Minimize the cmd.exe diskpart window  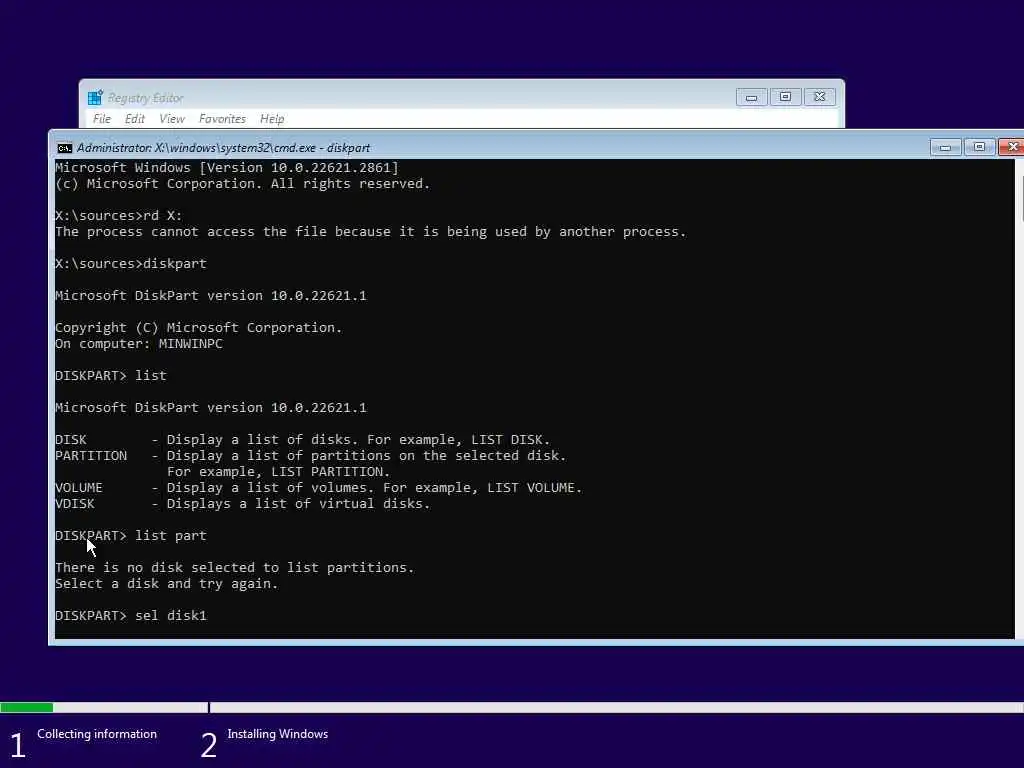click(x=945, y=147)
